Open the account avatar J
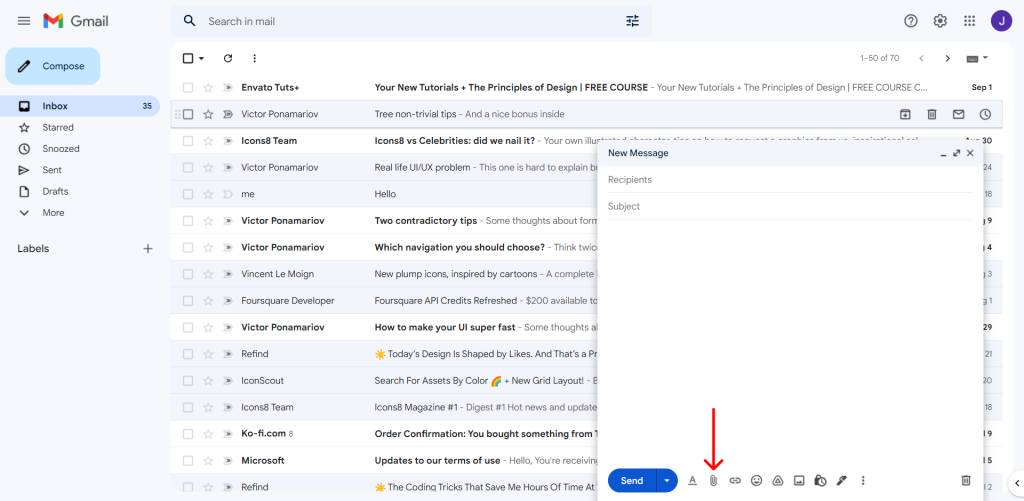 point(1000,21)
